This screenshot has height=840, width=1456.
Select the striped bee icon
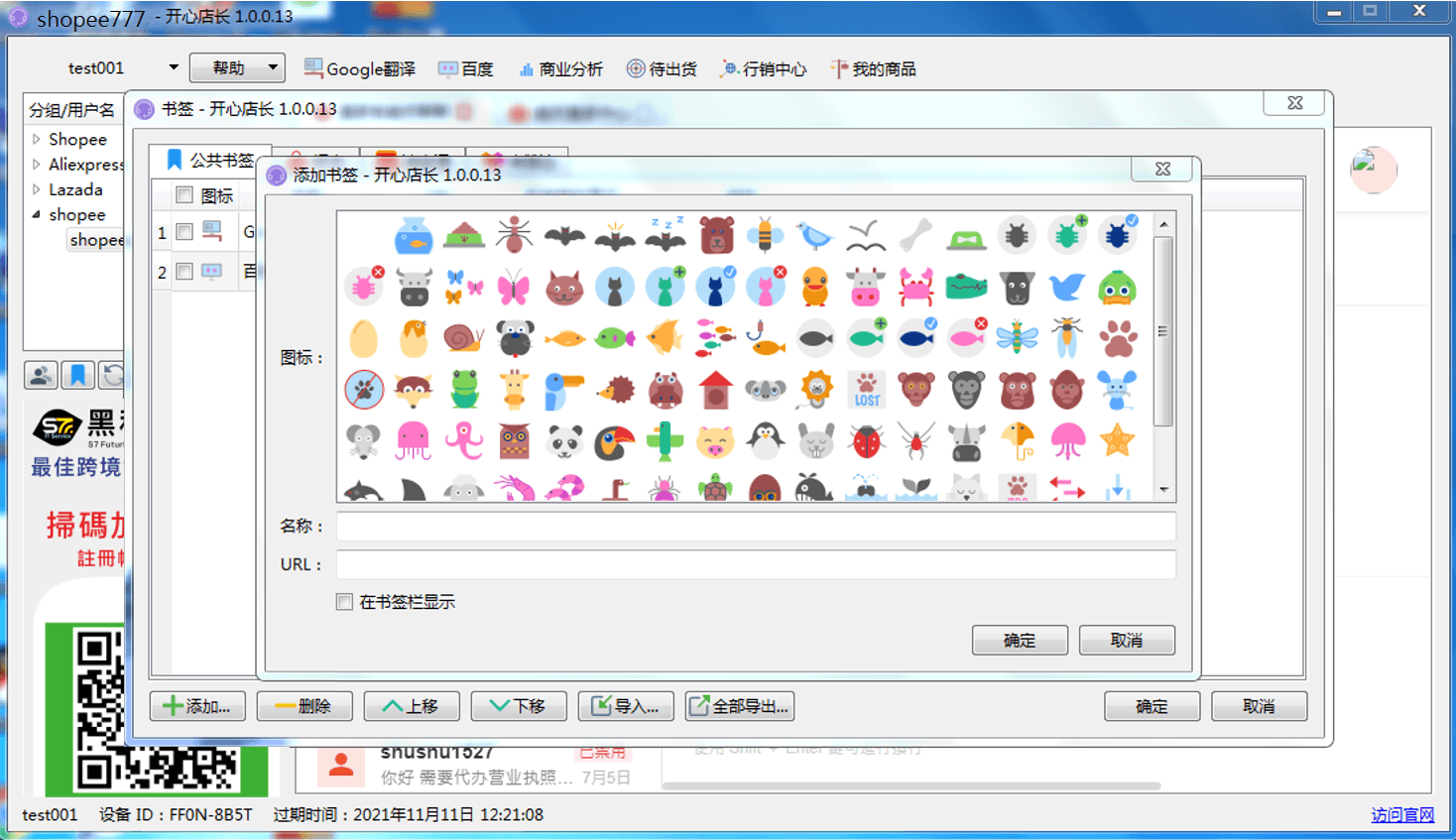[765, 236]
